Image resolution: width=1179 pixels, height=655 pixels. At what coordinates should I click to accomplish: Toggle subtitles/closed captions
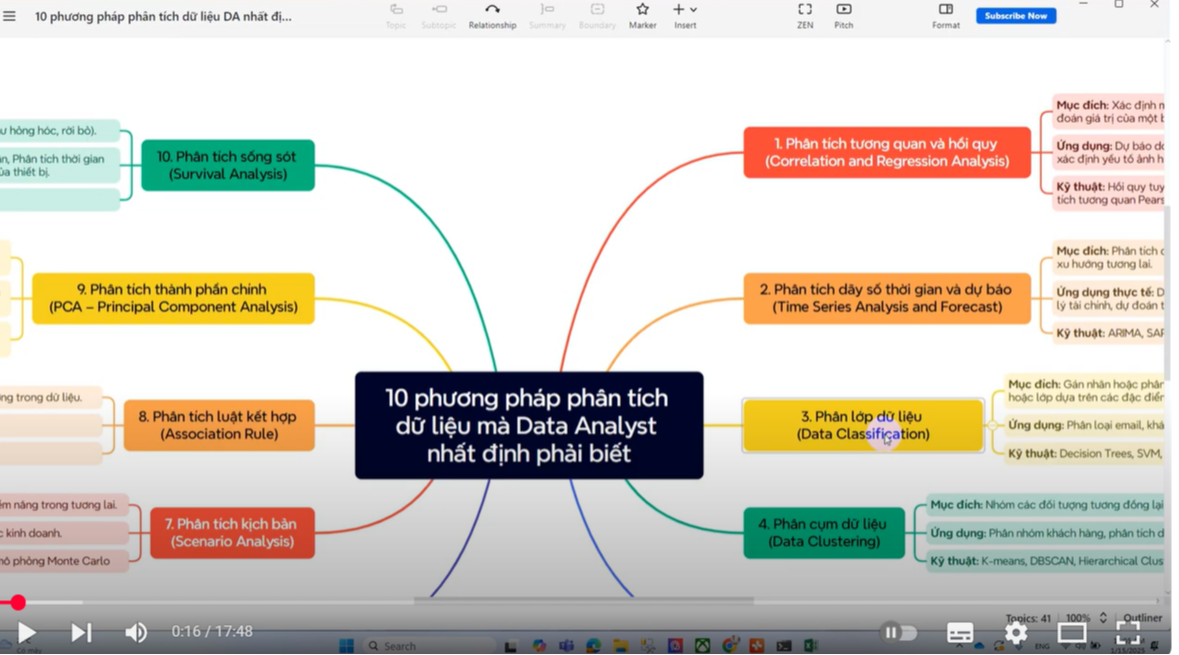click(960, 633)
